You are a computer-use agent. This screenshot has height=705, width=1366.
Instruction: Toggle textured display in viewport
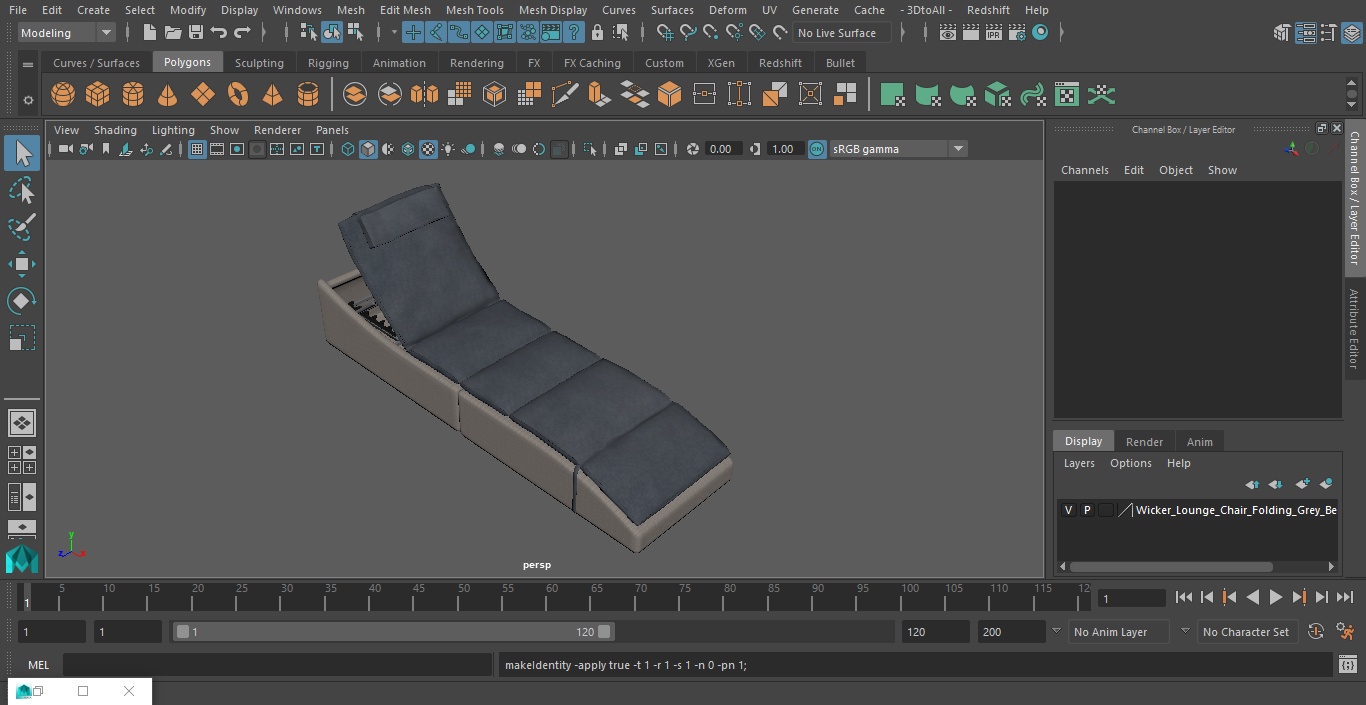[x=428, y=149]
